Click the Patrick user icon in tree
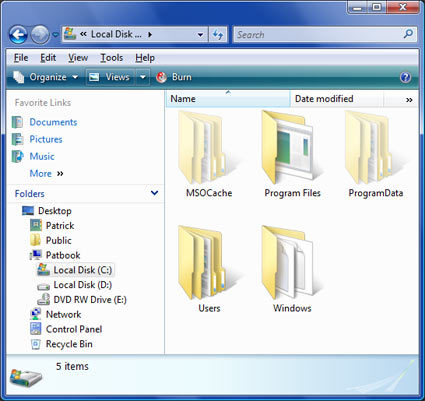This screenshot has width=425, height=401. pos(36,225)
